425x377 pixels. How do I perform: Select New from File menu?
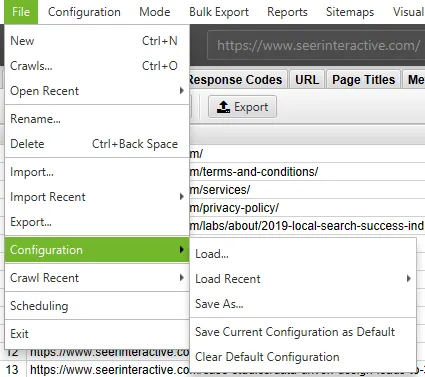(97, 41)
